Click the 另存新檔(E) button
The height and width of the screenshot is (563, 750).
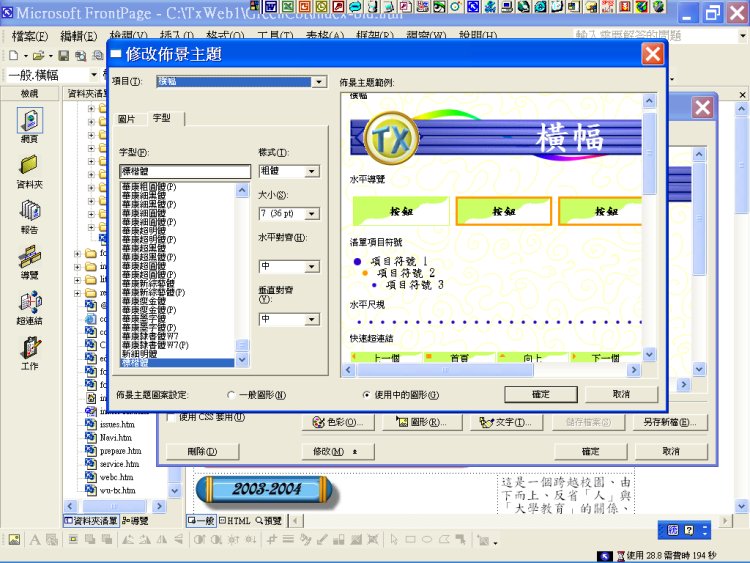[x=670, y=422]
